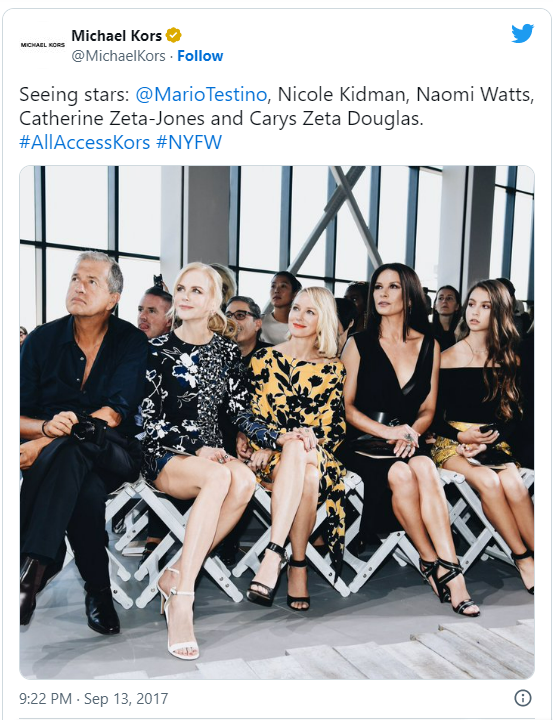
Task: Click the @MichaelKors handle
Action: [x=118, y=56]
